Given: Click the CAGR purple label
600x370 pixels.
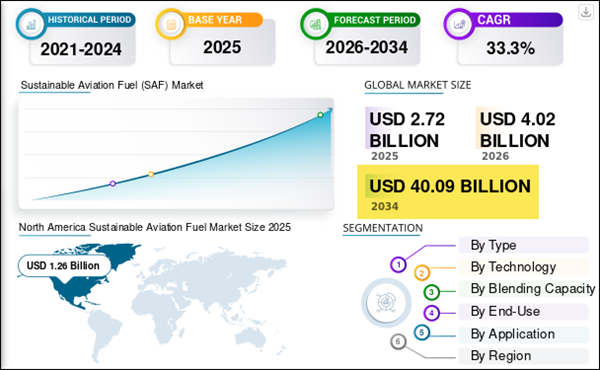Looking at the screenshot, I should point(494,20).
